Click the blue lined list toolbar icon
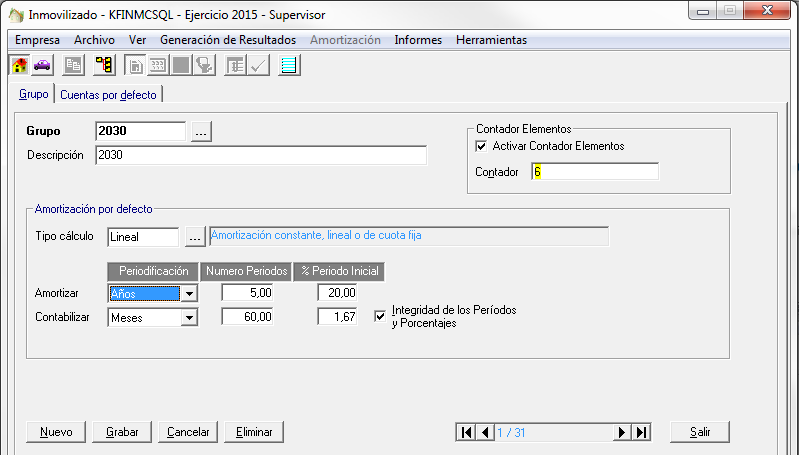 point(289,66)
